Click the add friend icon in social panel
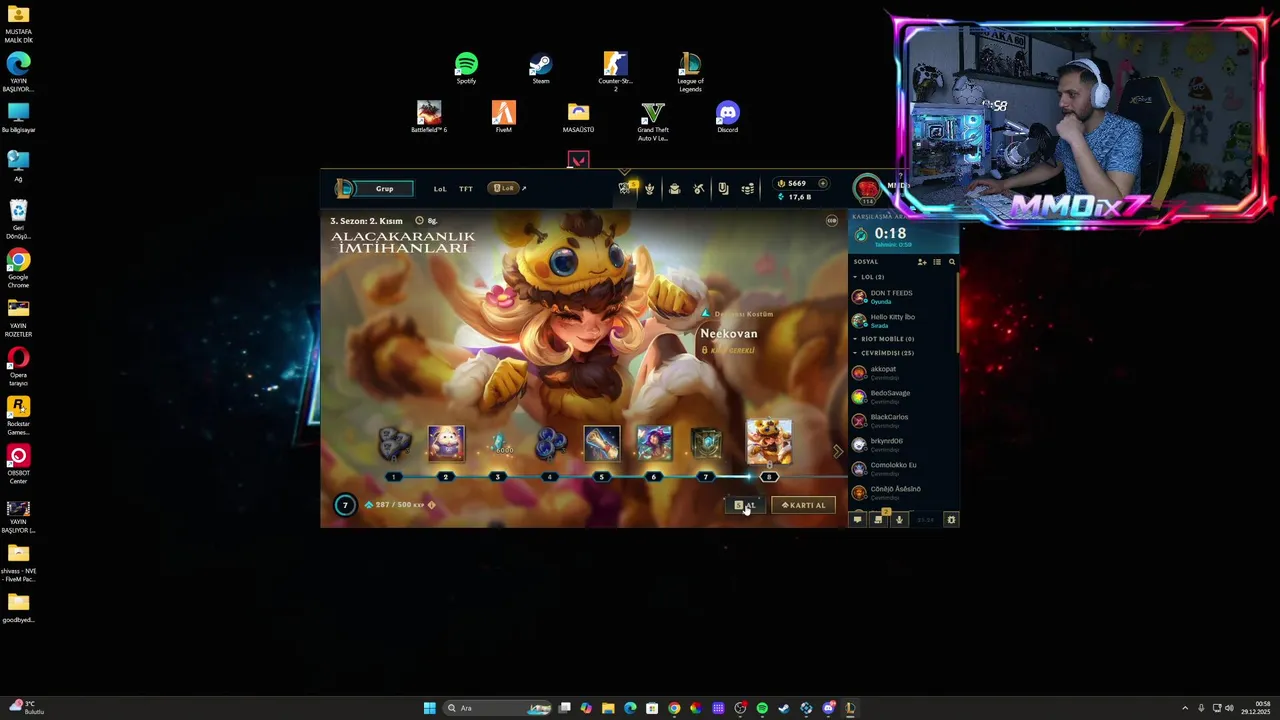 922,262
